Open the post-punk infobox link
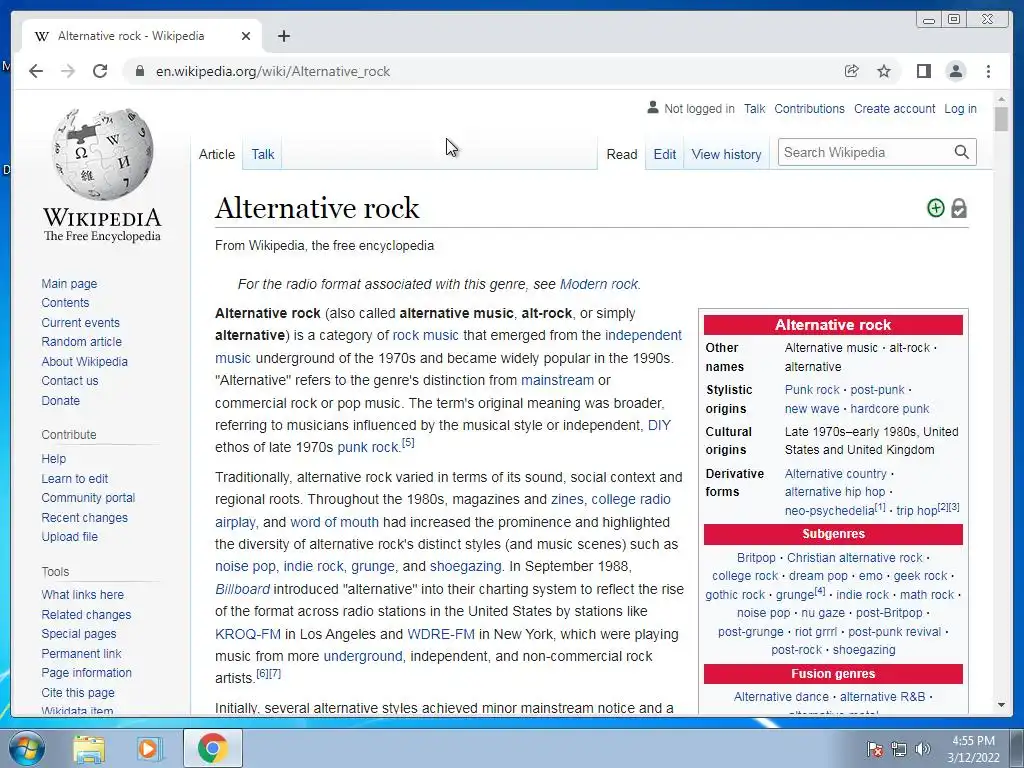The image size is (1024, 768). pos(877,389)
